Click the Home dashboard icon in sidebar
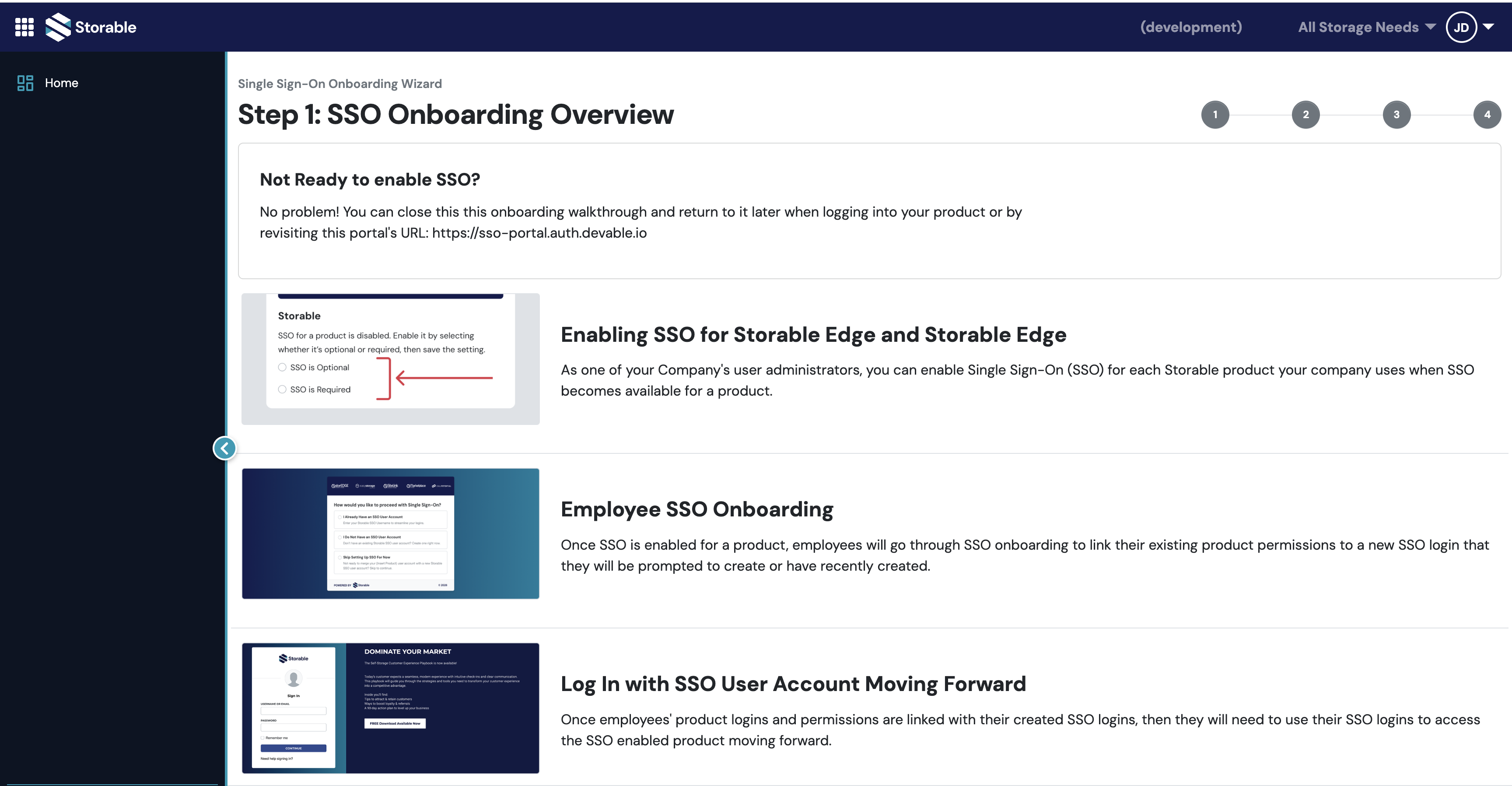The height and width of the screenshot is (786, 1512). pyautogui.click(x=25, y=83)
